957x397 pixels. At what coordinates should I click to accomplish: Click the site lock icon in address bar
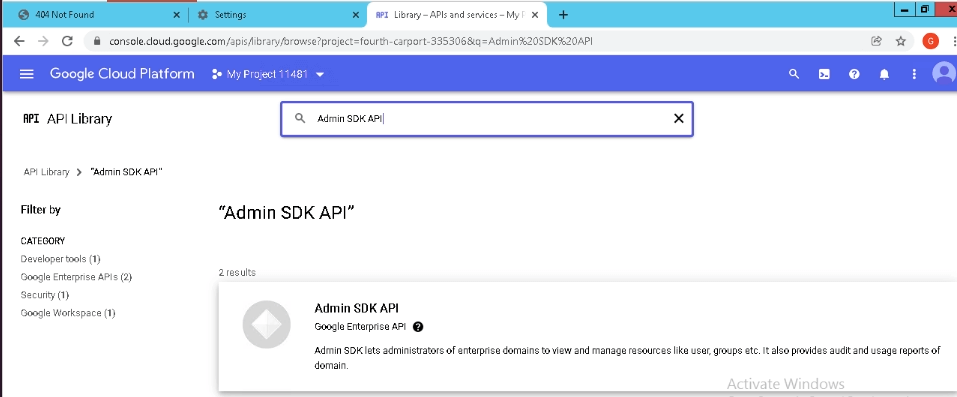click(x=96, y=42)
